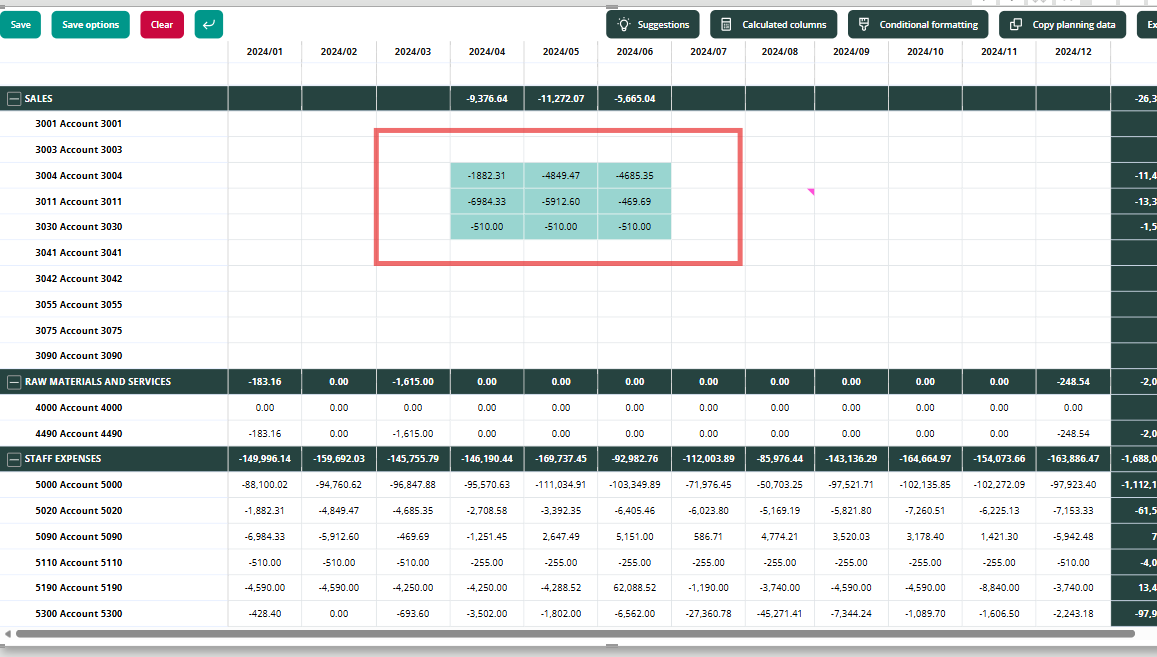This screenshot has width=1157, height=657.
Task: Select the 2024/04 column header
Action: click(487, 52)
